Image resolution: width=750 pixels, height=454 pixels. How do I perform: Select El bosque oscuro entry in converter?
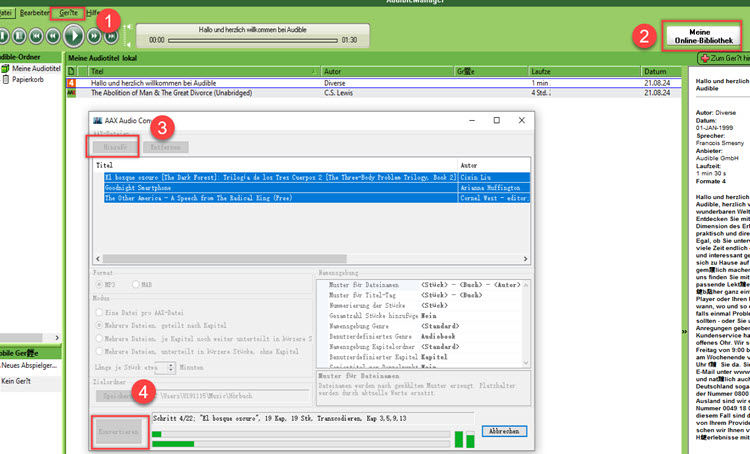coord(317,177)
